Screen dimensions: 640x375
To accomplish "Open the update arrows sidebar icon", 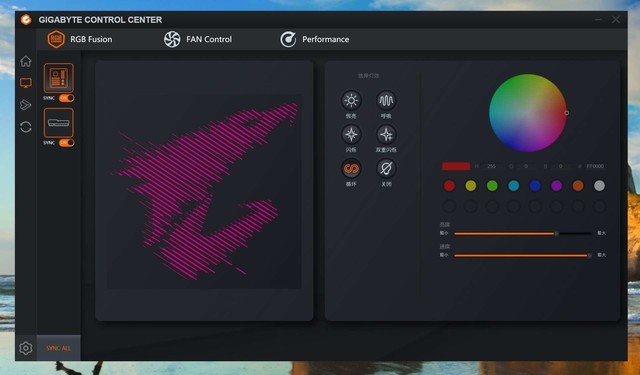I will click(26, 127).
